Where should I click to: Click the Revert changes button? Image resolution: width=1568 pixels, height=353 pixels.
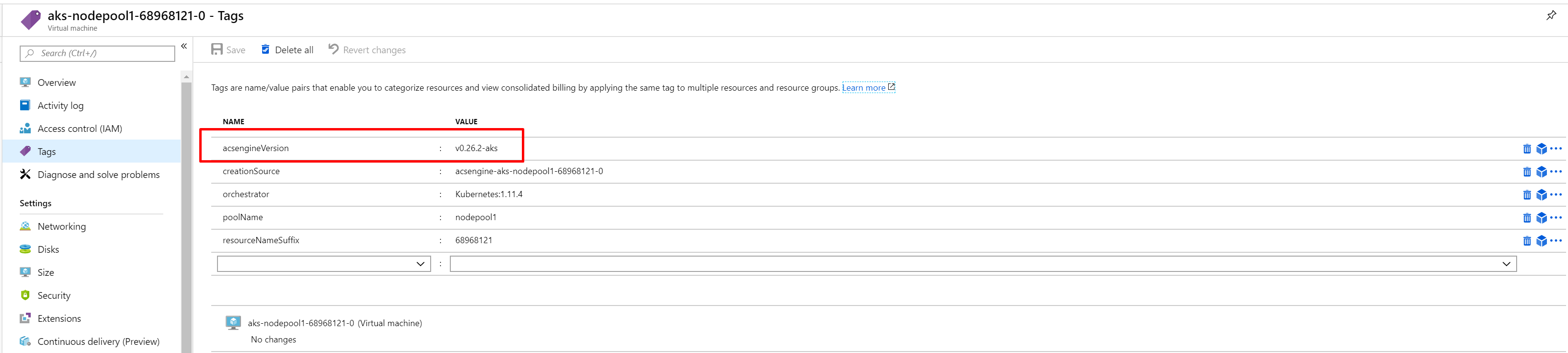click(367, 50)
